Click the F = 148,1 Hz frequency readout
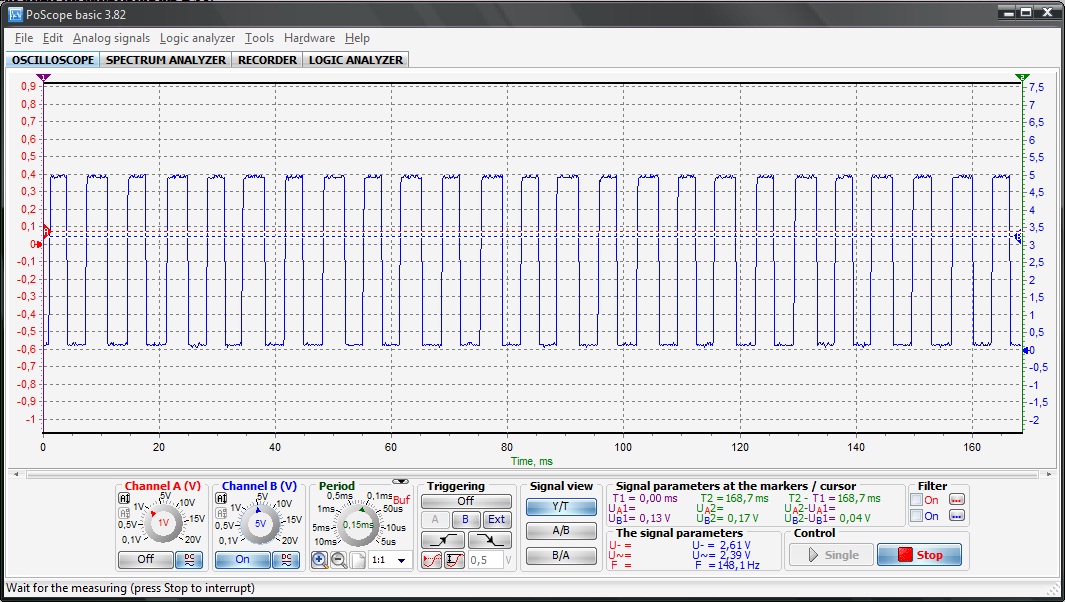 point(727,565)
